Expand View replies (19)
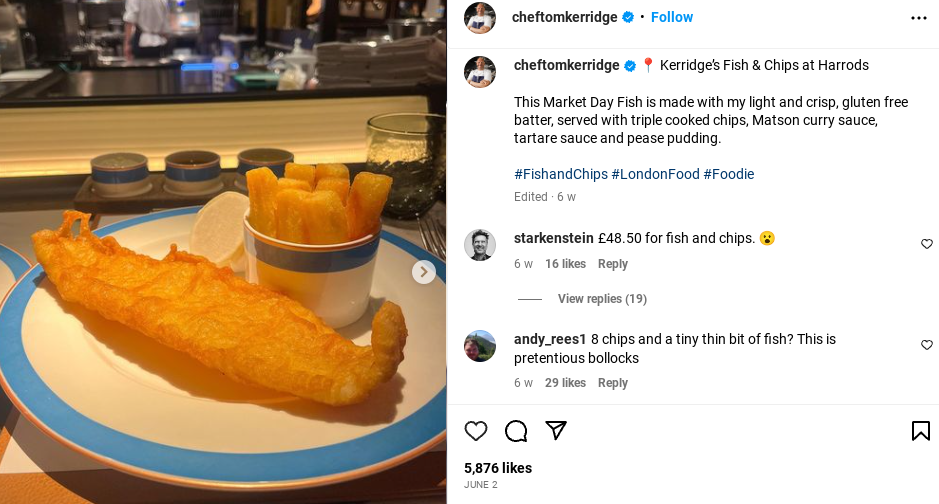 coord(602,299)
